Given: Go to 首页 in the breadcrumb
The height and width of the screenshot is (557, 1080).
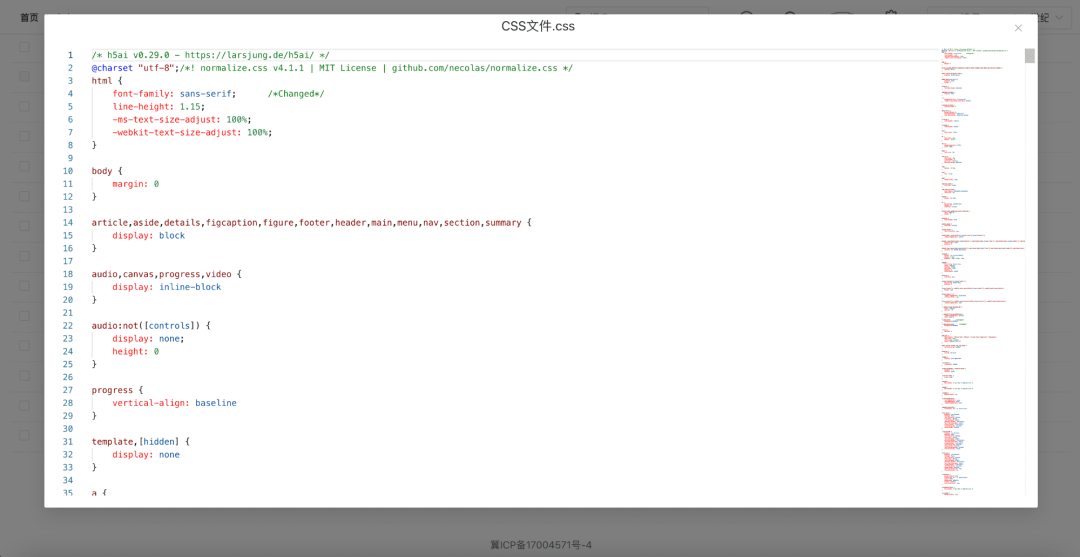Looking at the screenshot, I should point(29,17).
